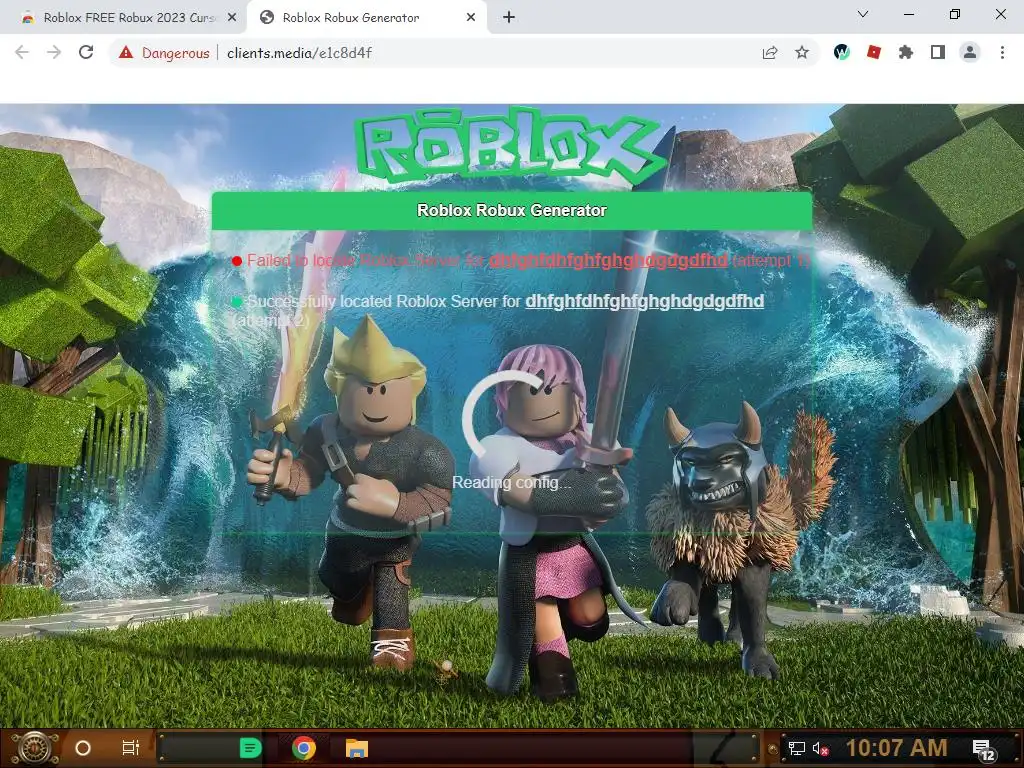Open the Cortana circle search icon
Image resolution: width=1024 pixels, height=768 pixels.
(83, 748)
